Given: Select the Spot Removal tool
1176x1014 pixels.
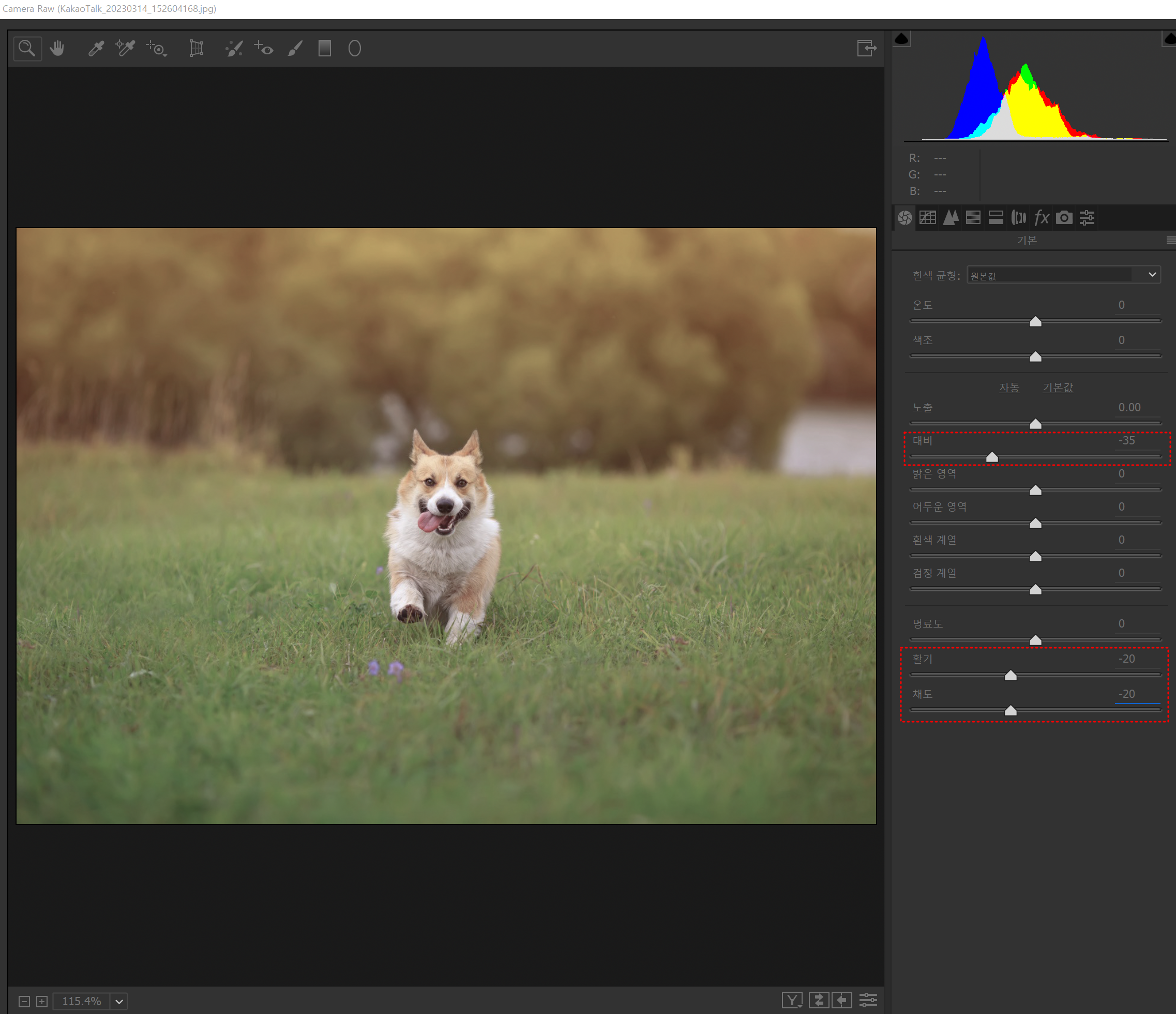Looking at the screenshot, I should coord(234,48).
